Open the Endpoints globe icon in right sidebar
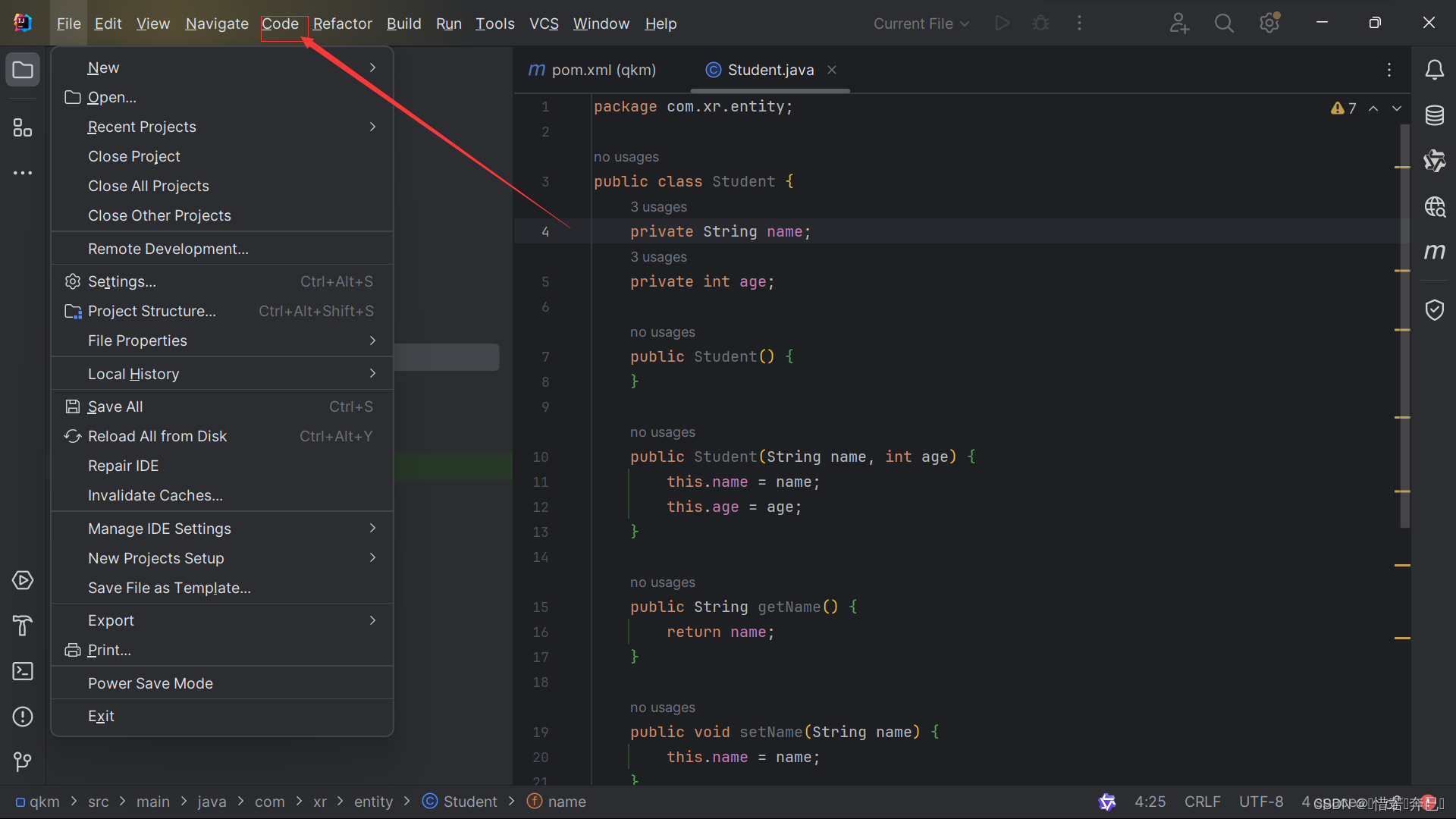 click(x=1434, y=206)
